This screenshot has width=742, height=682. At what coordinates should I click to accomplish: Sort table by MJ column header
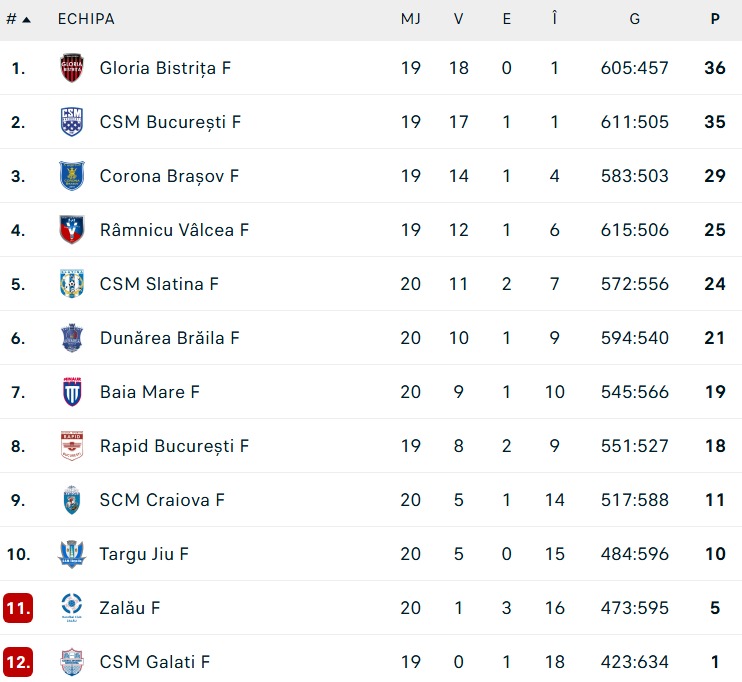[410, 19]
